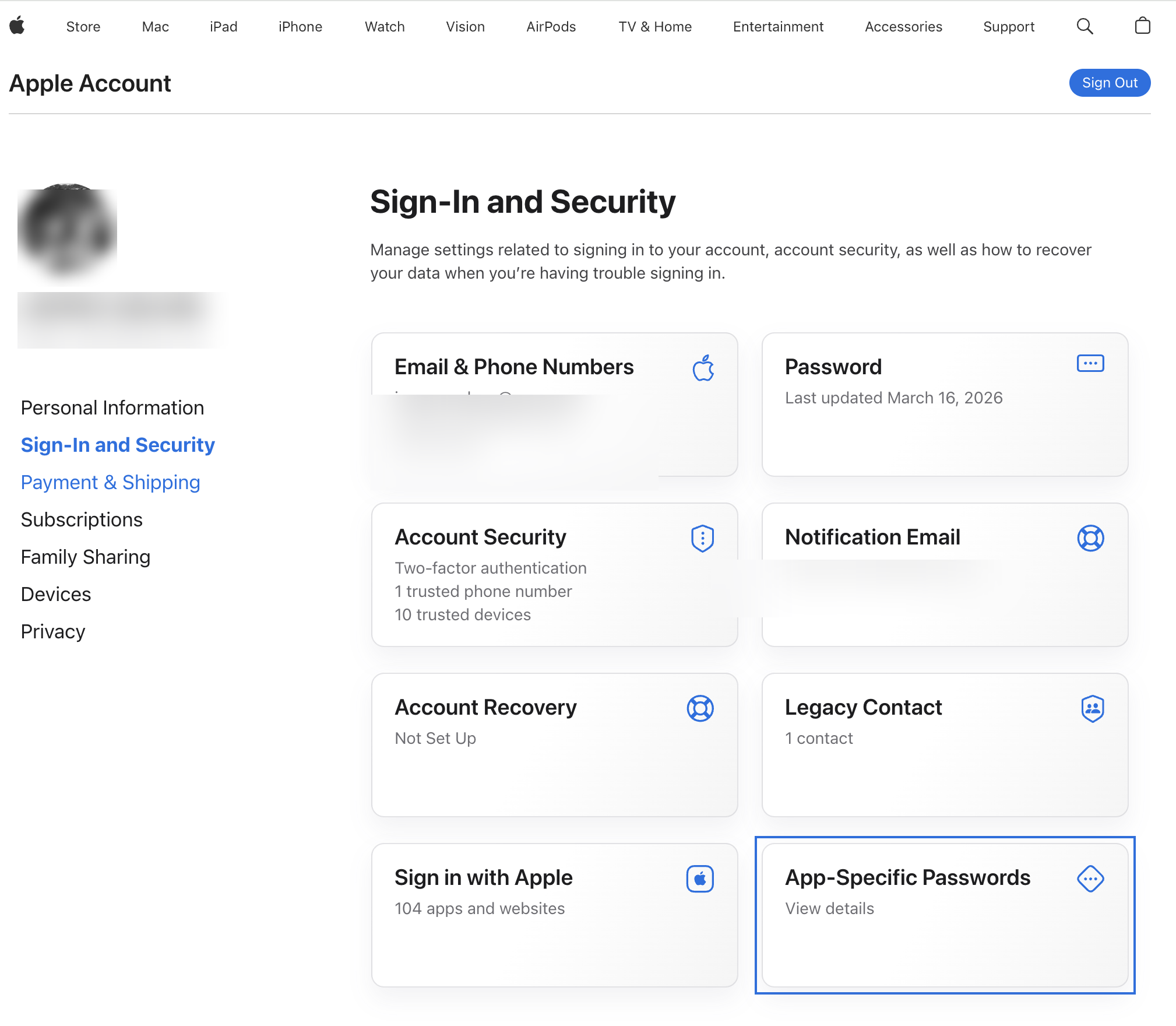Open the Email & Phone Numbers card title
This screenshot has width=1176, height=1026.
pos(514,367)
